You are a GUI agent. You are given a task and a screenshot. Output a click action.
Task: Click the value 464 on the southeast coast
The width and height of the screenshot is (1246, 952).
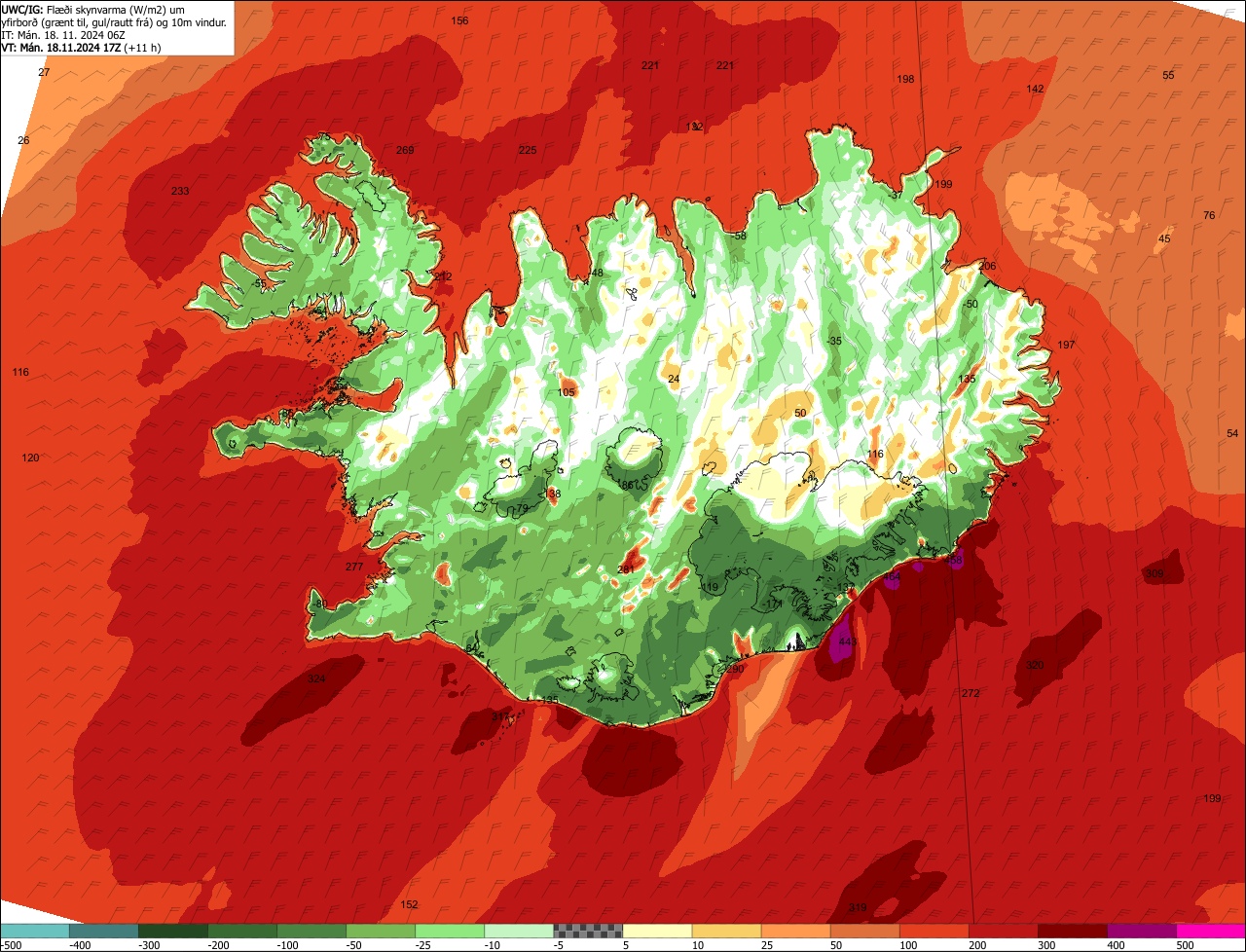click(x=892, y=578)
